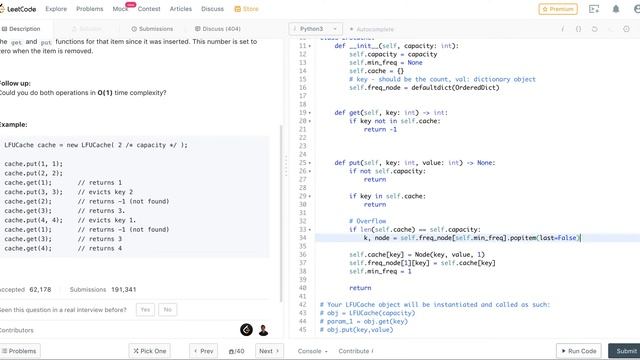This screenshot has width=640, height=360.
Task: Collapse the code fold at line 29
Action: 310,196
